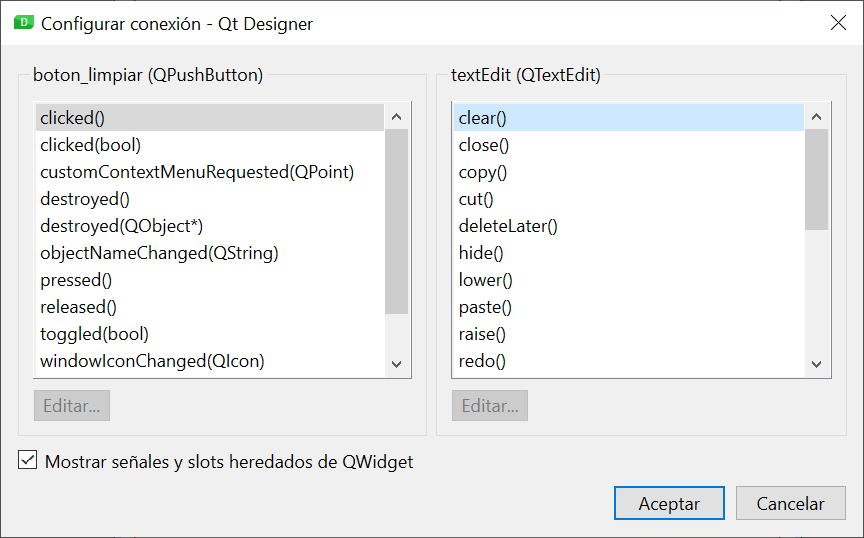Untick Mostrar señales y slots heredados checkbox
The width and height of the screenshot is (864, 538).
[27, 460]
